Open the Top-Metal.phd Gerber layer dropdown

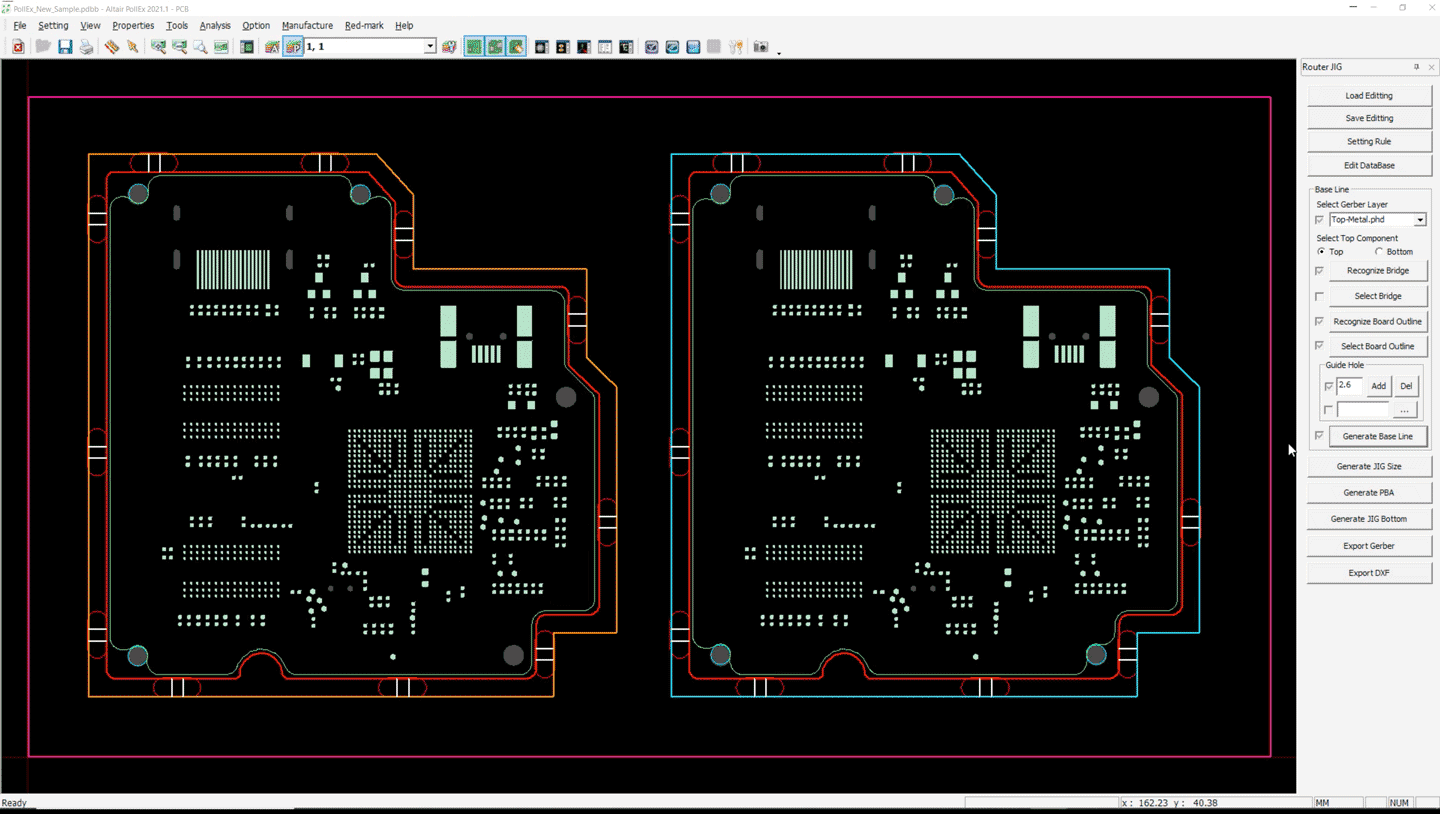tap(1420, 220)
